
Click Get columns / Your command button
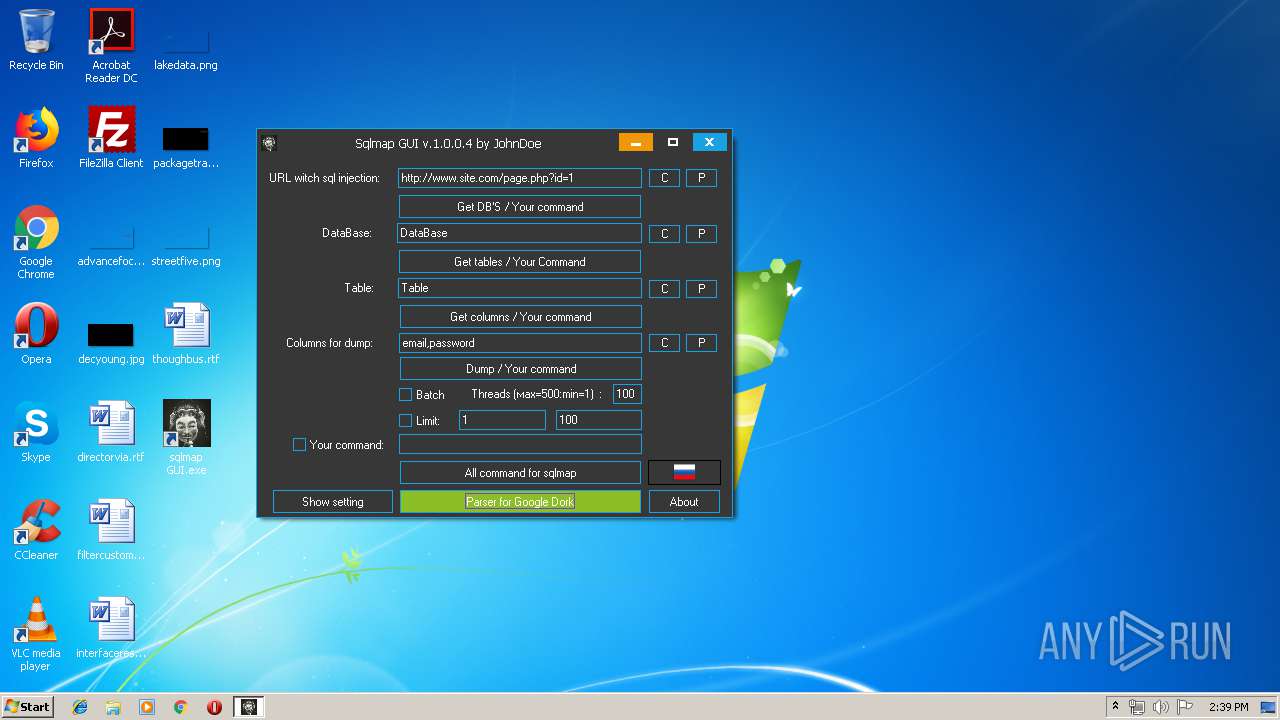coord(521,317)
